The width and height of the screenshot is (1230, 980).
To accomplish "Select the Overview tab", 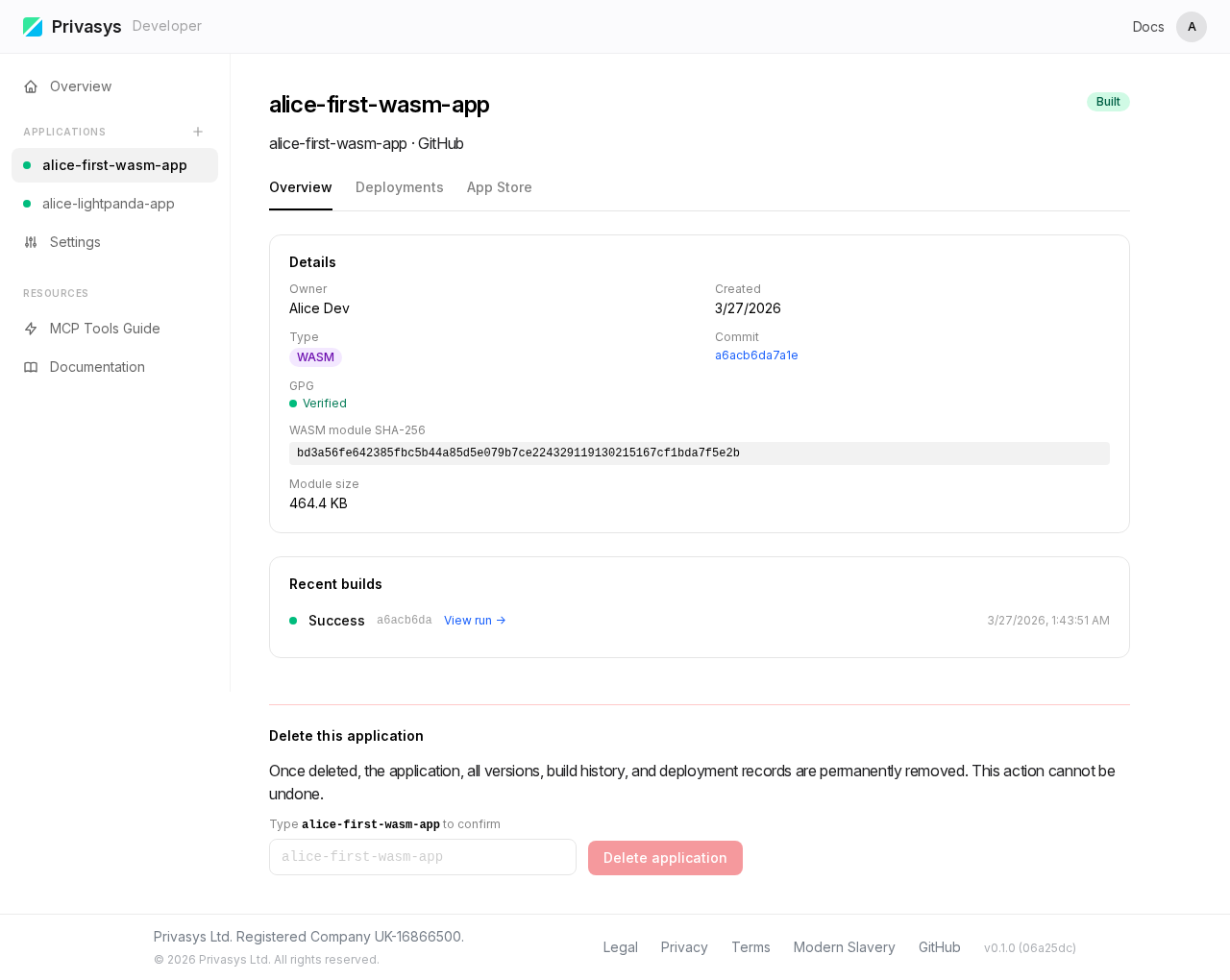I will (x=300, y=187).
